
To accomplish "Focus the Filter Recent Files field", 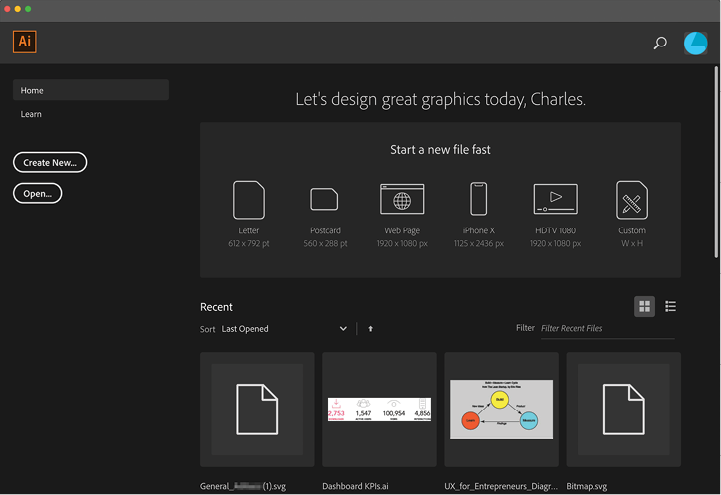I will click(606, 328).
